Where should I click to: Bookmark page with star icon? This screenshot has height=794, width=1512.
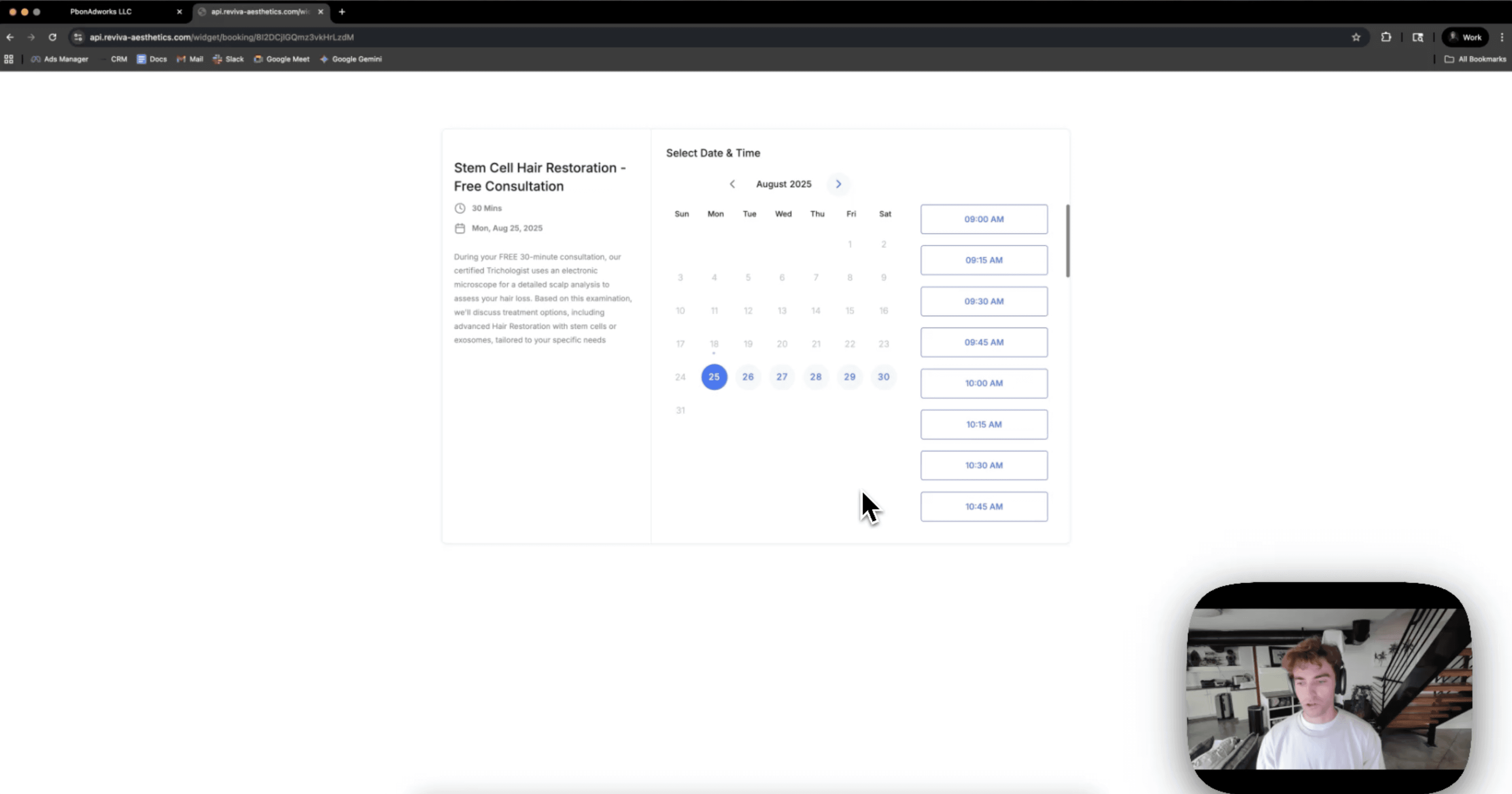point(1356,37)
